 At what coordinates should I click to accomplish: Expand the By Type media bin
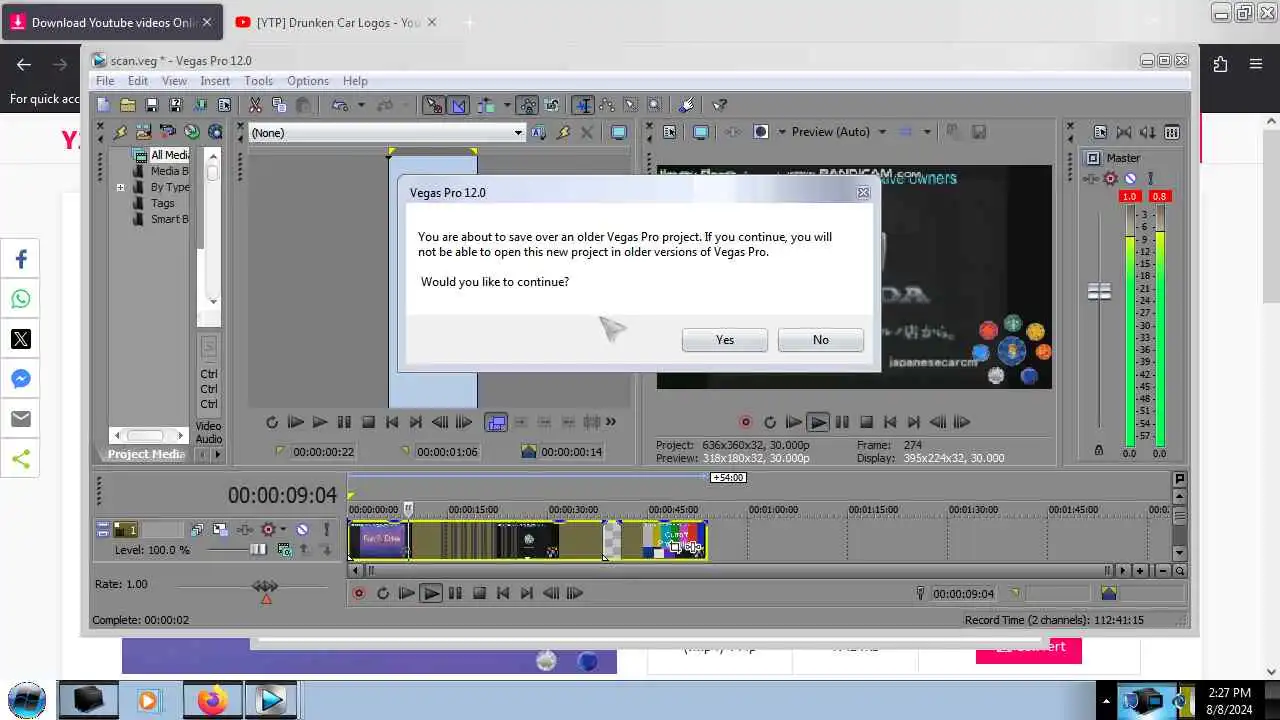121,187
